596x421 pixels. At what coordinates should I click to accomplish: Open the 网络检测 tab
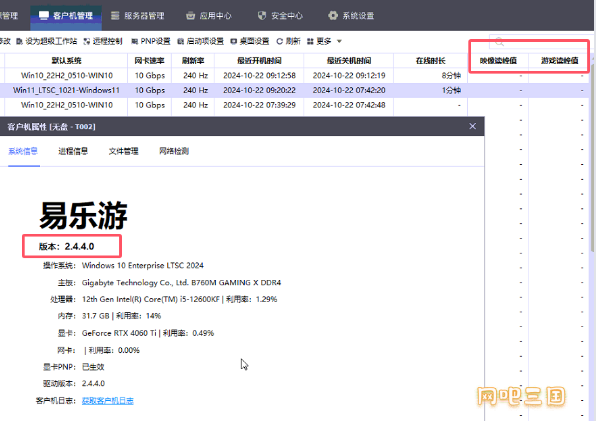tap(174, 151)
